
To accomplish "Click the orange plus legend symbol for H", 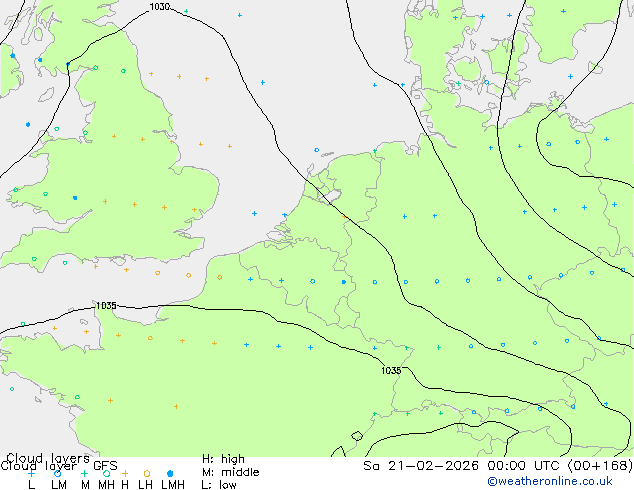I will tap(125, 473).
